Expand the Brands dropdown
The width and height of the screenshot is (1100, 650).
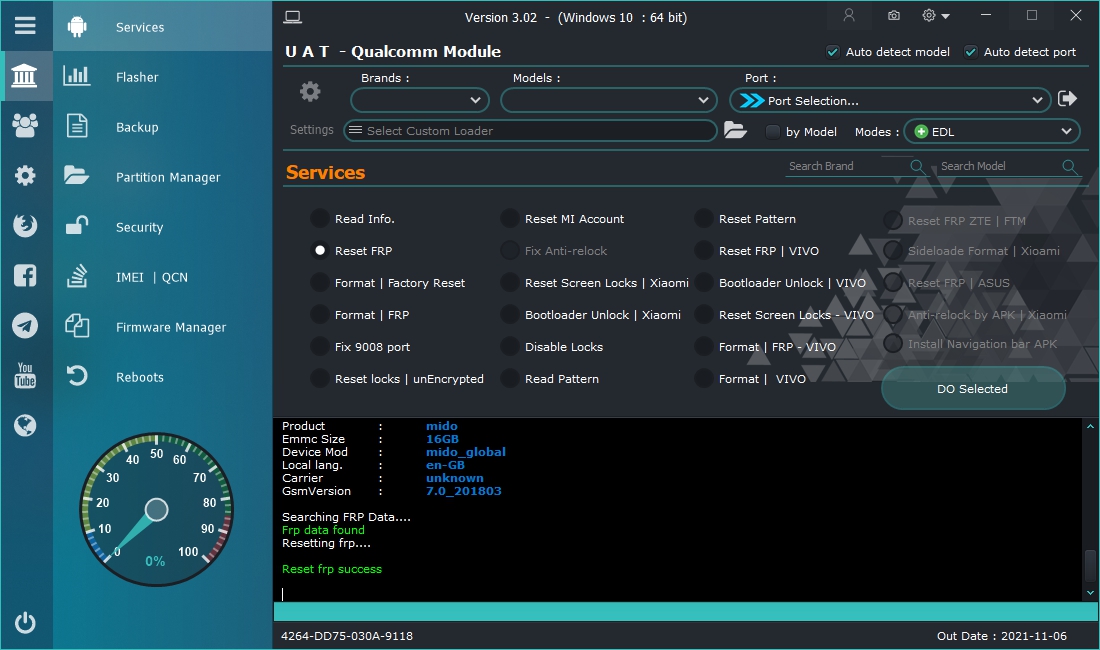pos(420,100)
